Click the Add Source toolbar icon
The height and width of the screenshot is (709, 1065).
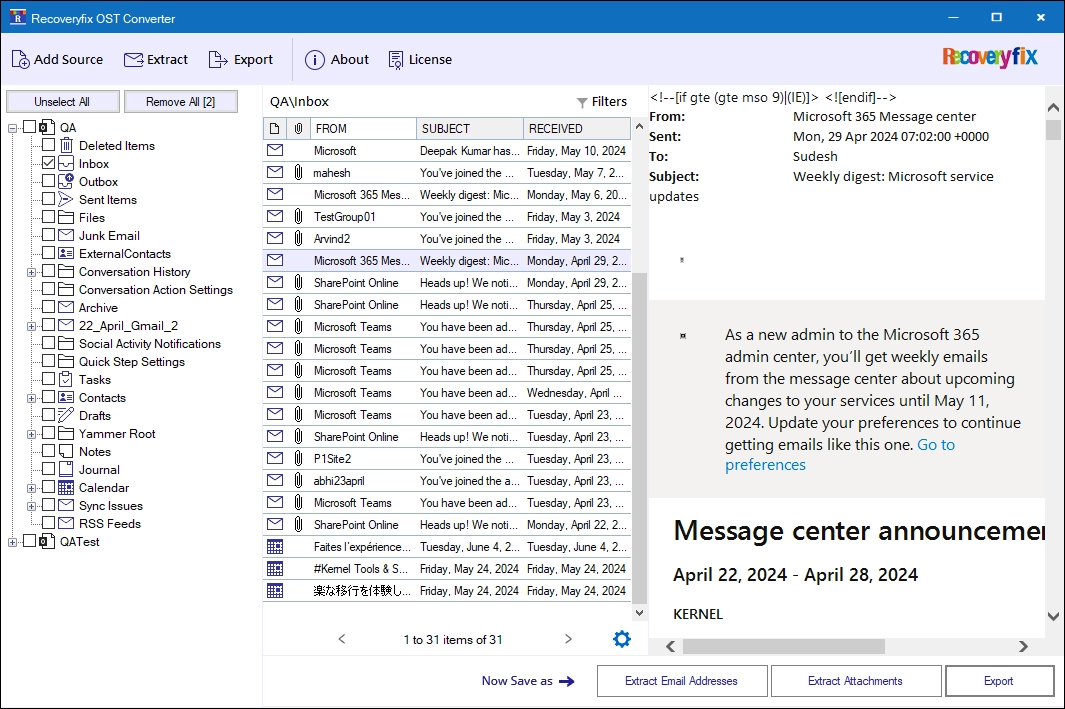tap(20, 60)
